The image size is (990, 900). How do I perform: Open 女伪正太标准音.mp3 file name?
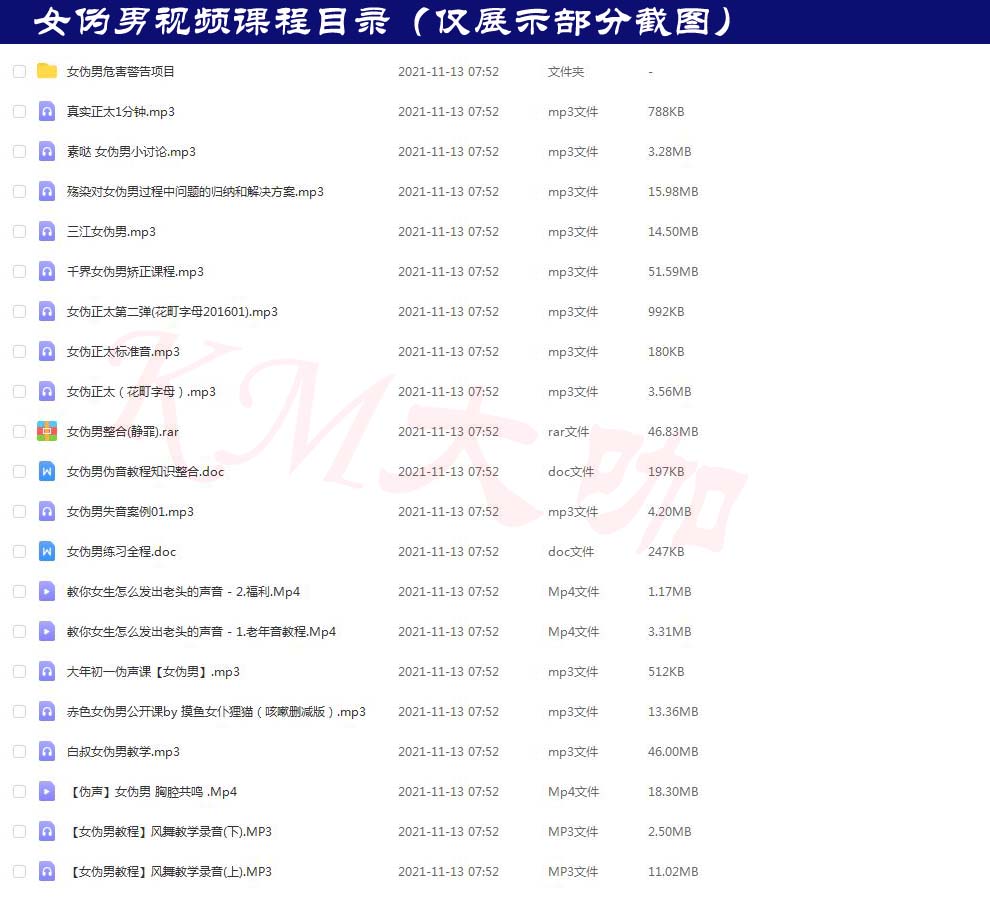tap(123, 351)
